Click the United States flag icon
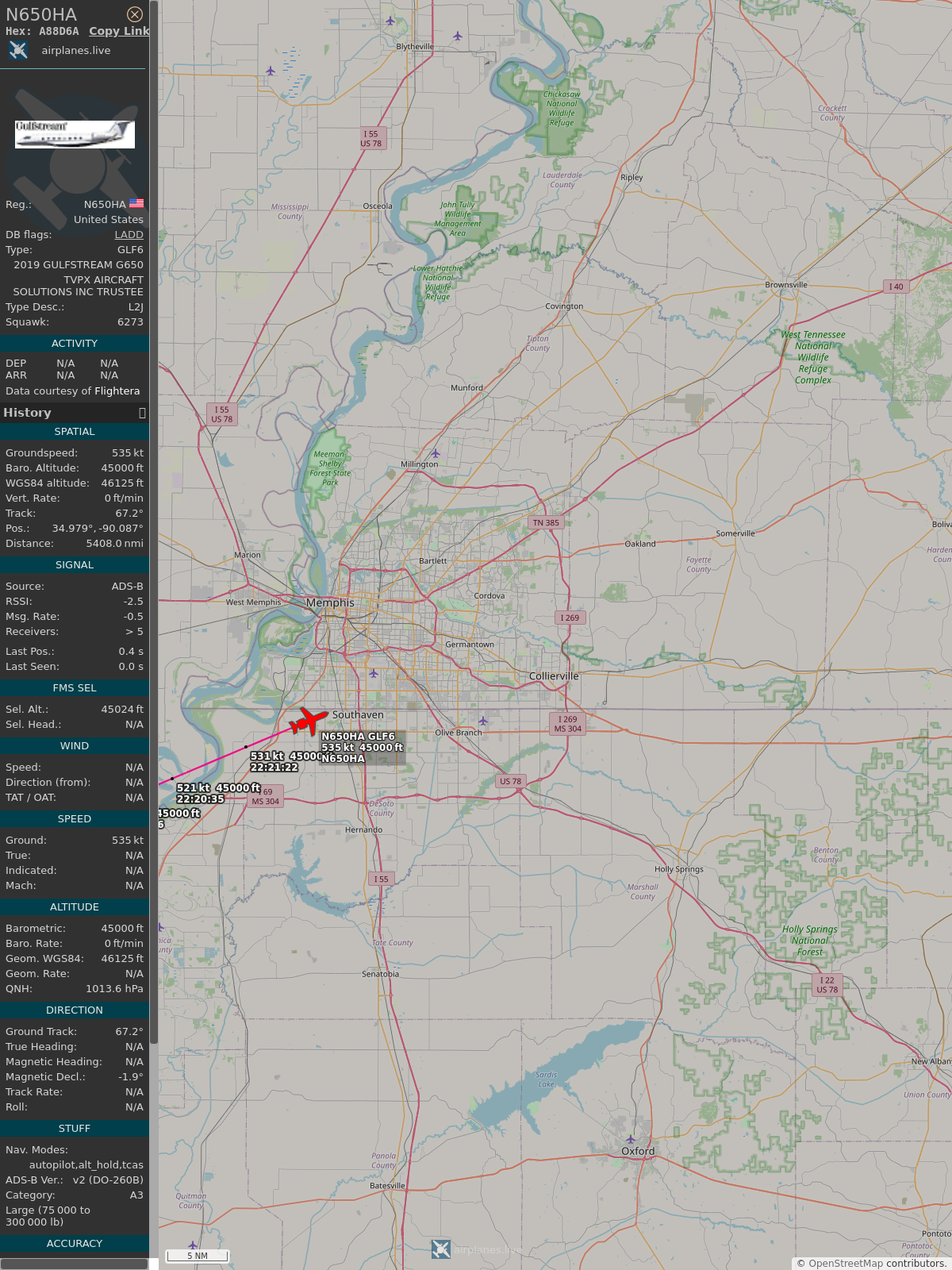This screenshot has width=952, height=1270. point(136,204)
